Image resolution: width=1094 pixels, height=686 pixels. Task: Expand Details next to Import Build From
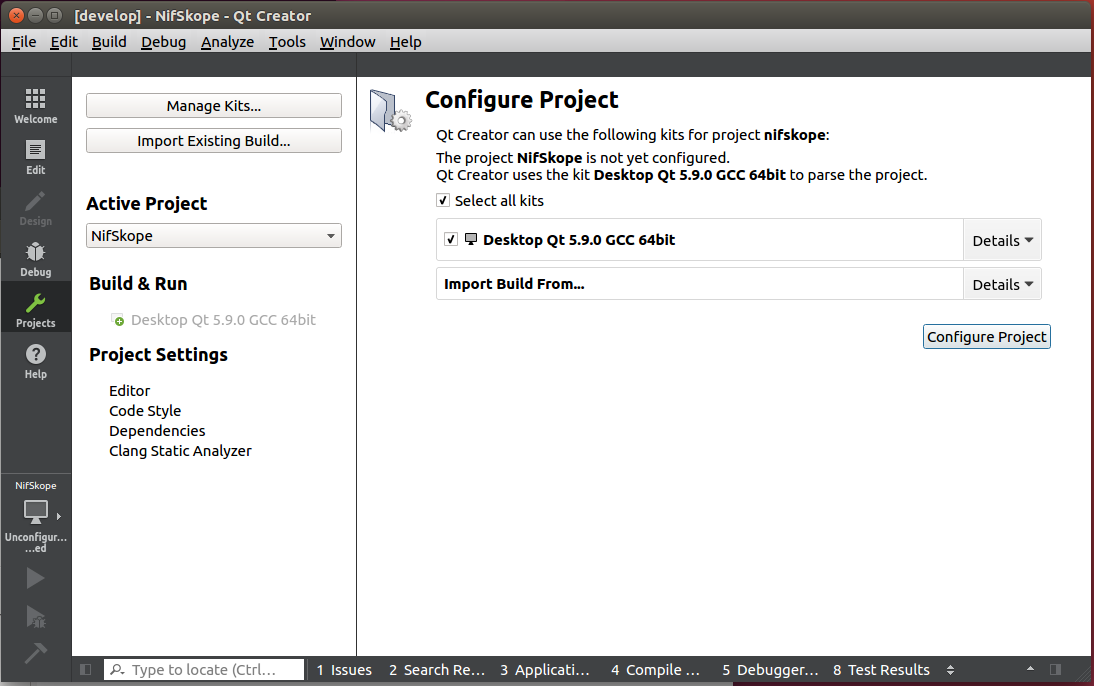point(1002,283)
